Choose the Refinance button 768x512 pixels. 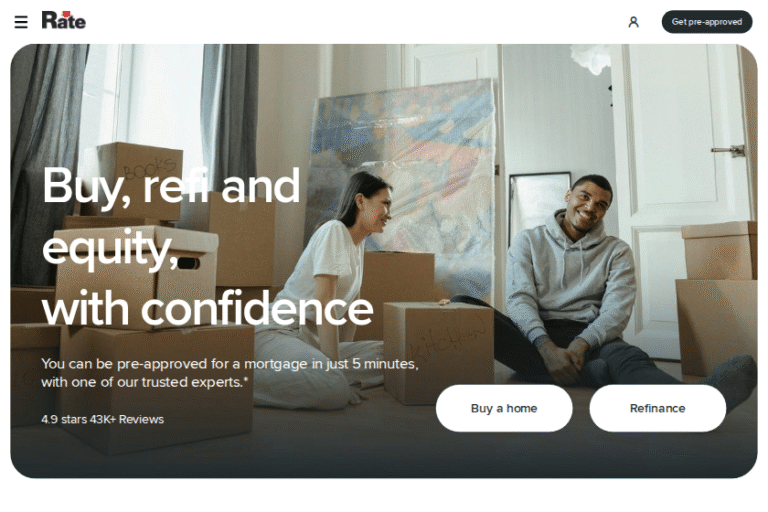pyautogui.click(x=657, y=408)
